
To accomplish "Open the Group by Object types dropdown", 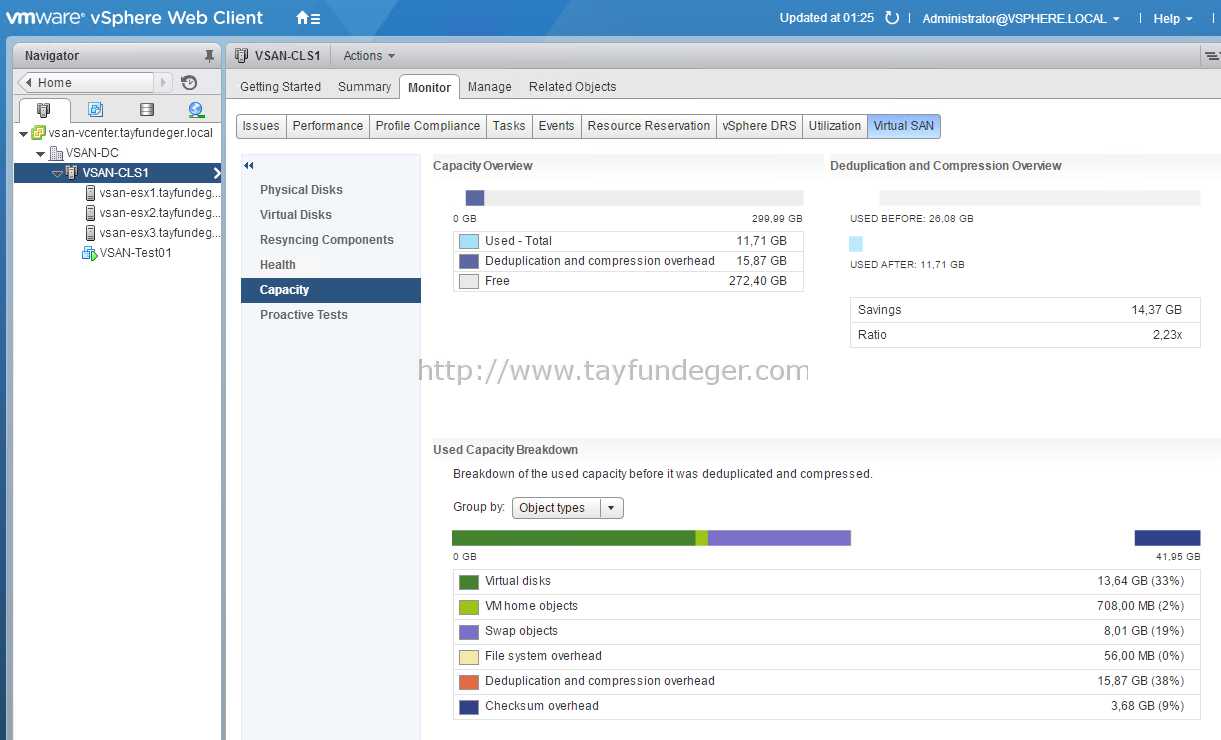I will tap(567, 508).
